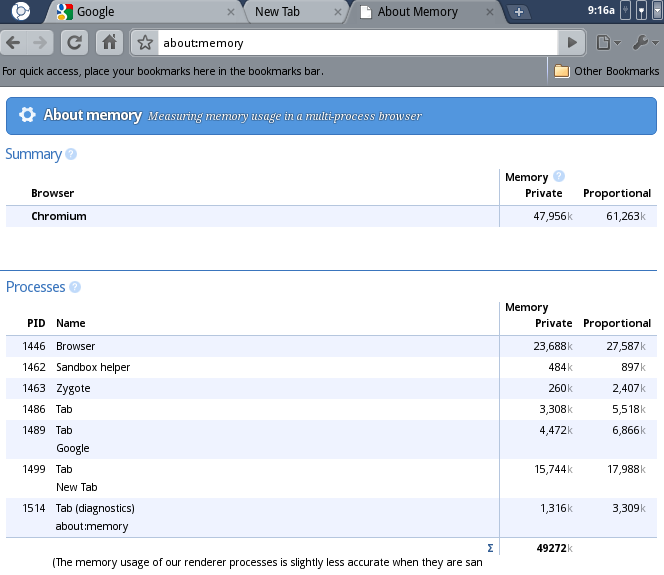
Task: Click the total memory value 49272k
Action: [x=554, y=548]
